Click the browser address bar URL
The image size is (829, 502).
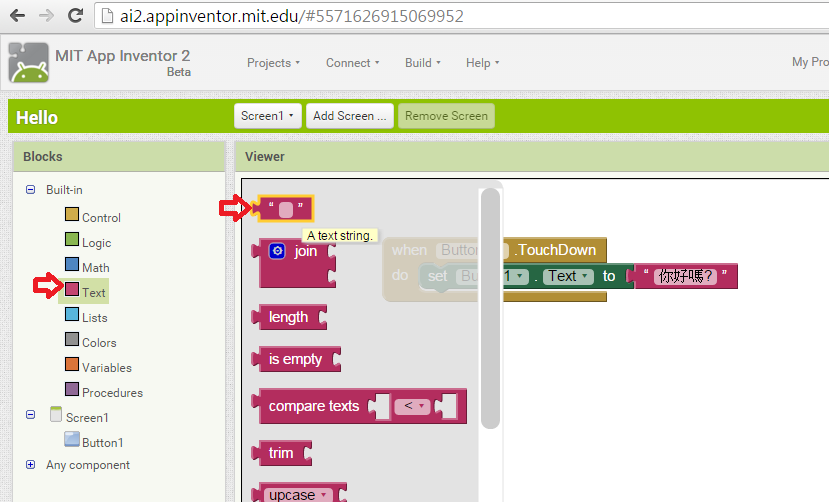(291, 16)
